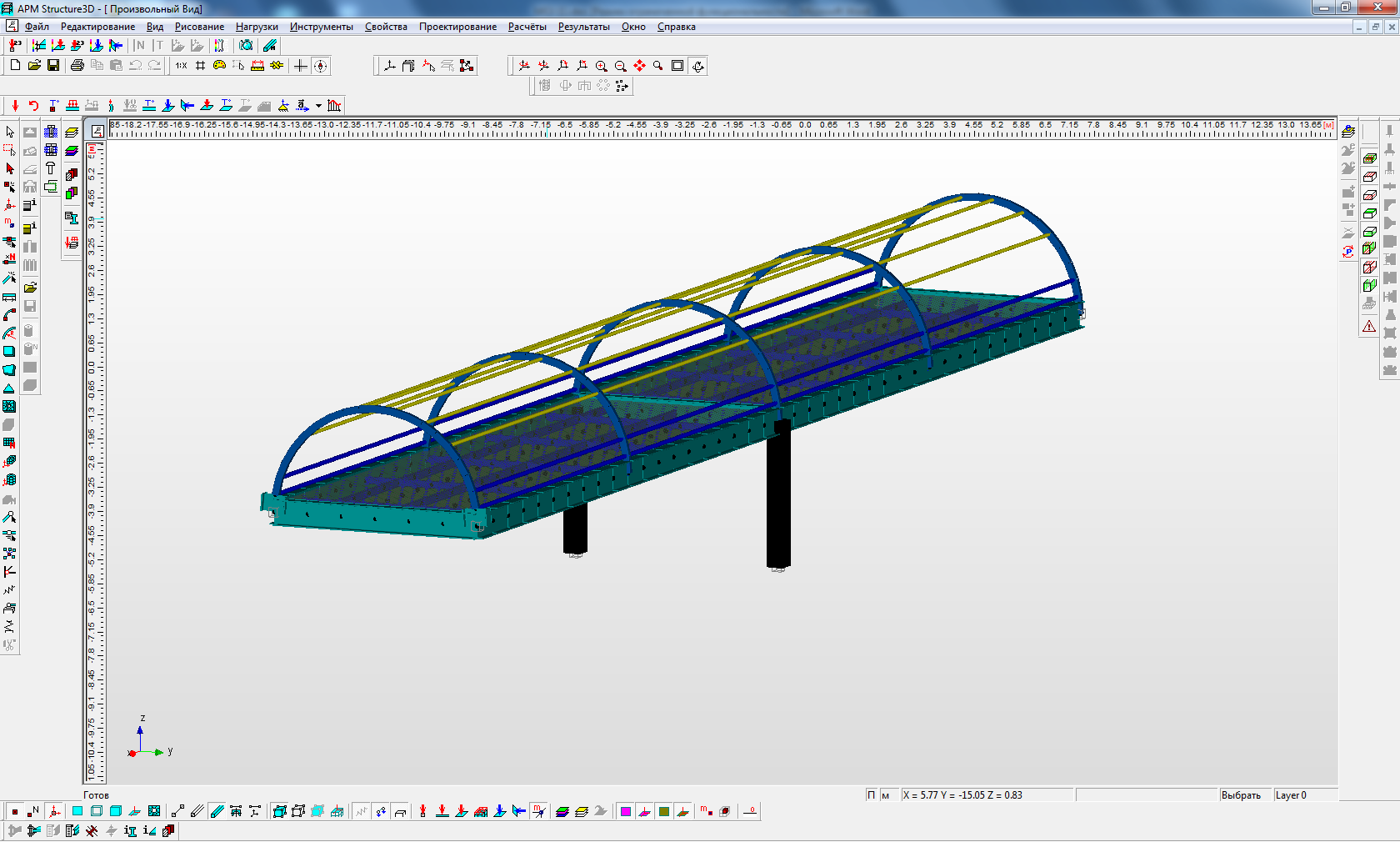Toggle the cyan solid rod display mode
Screen dimensions: 1400x842
[217, 811]
